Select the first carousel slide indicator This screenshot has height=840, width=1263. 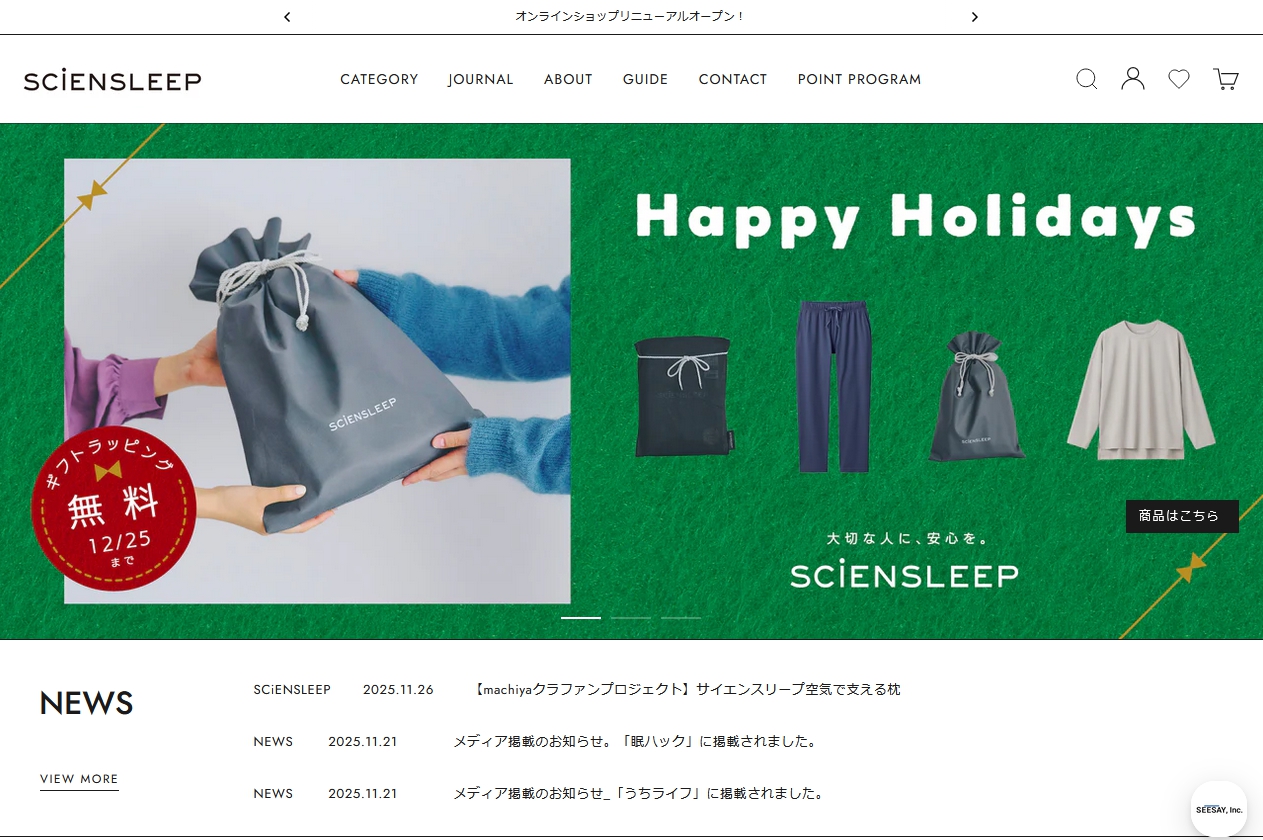[x=581, y=618]
